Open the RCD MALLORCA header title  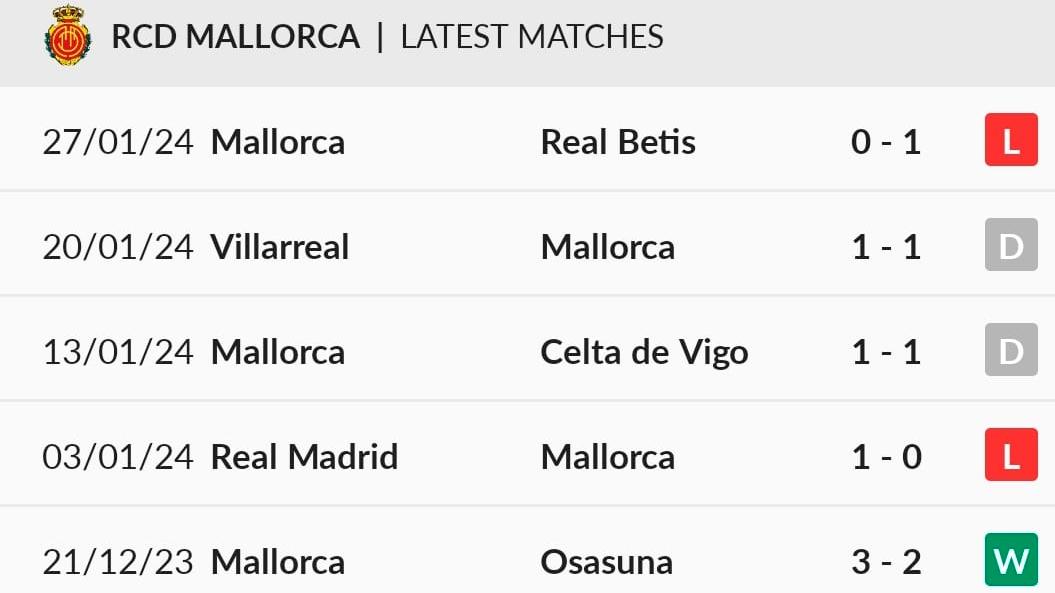(235, 36)
